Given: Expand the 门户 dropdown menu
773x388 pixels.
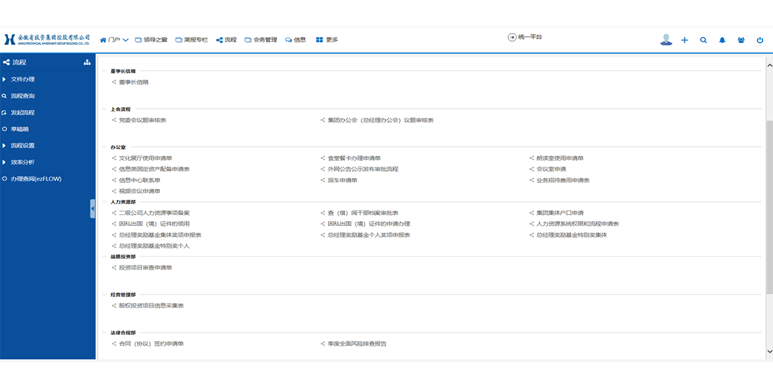Looking at the screenshot, I should (114, 40).
